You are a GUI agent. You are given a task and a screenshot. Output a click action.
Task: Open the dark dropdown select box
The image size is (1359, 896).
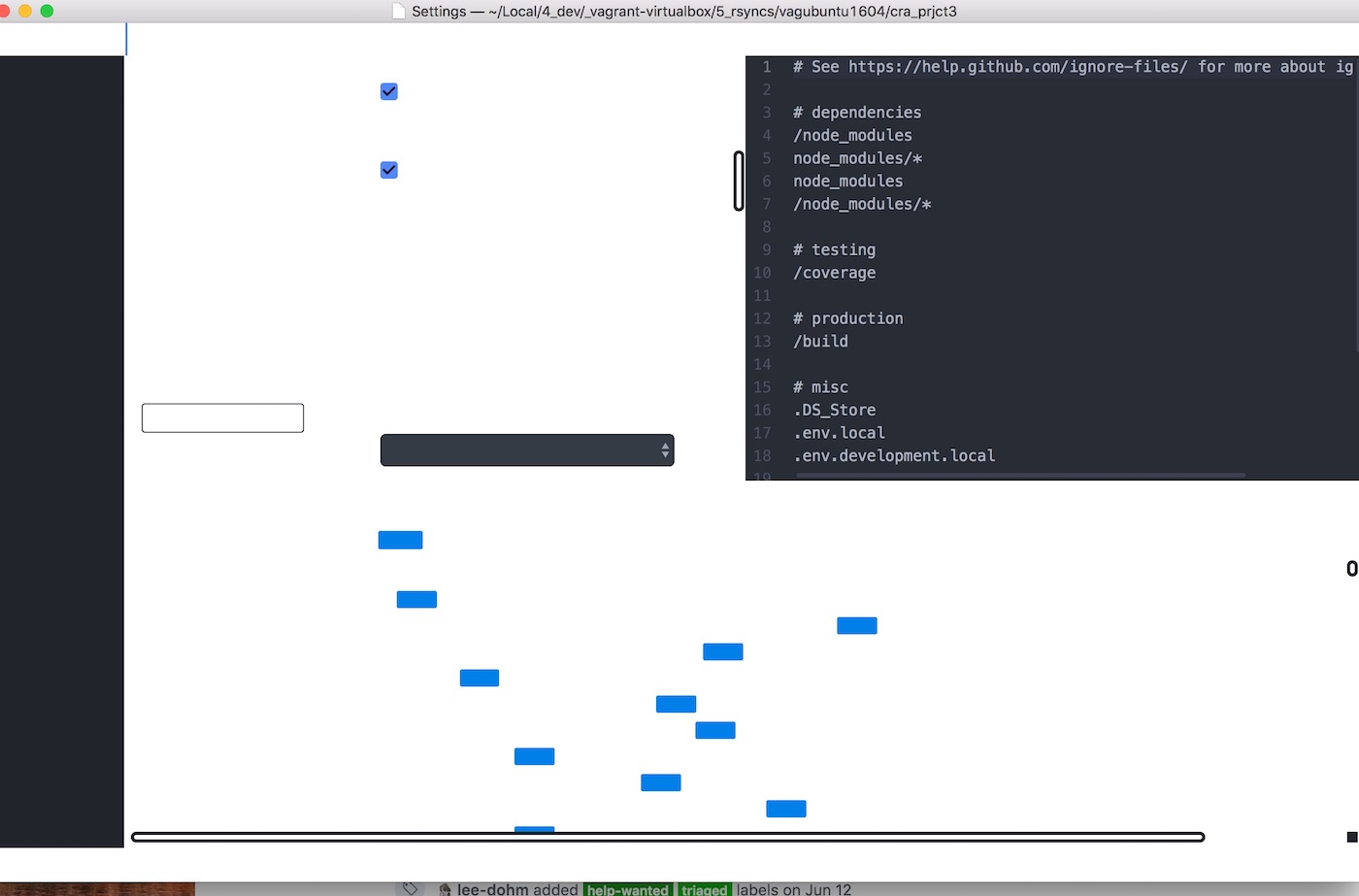point(527,449)
